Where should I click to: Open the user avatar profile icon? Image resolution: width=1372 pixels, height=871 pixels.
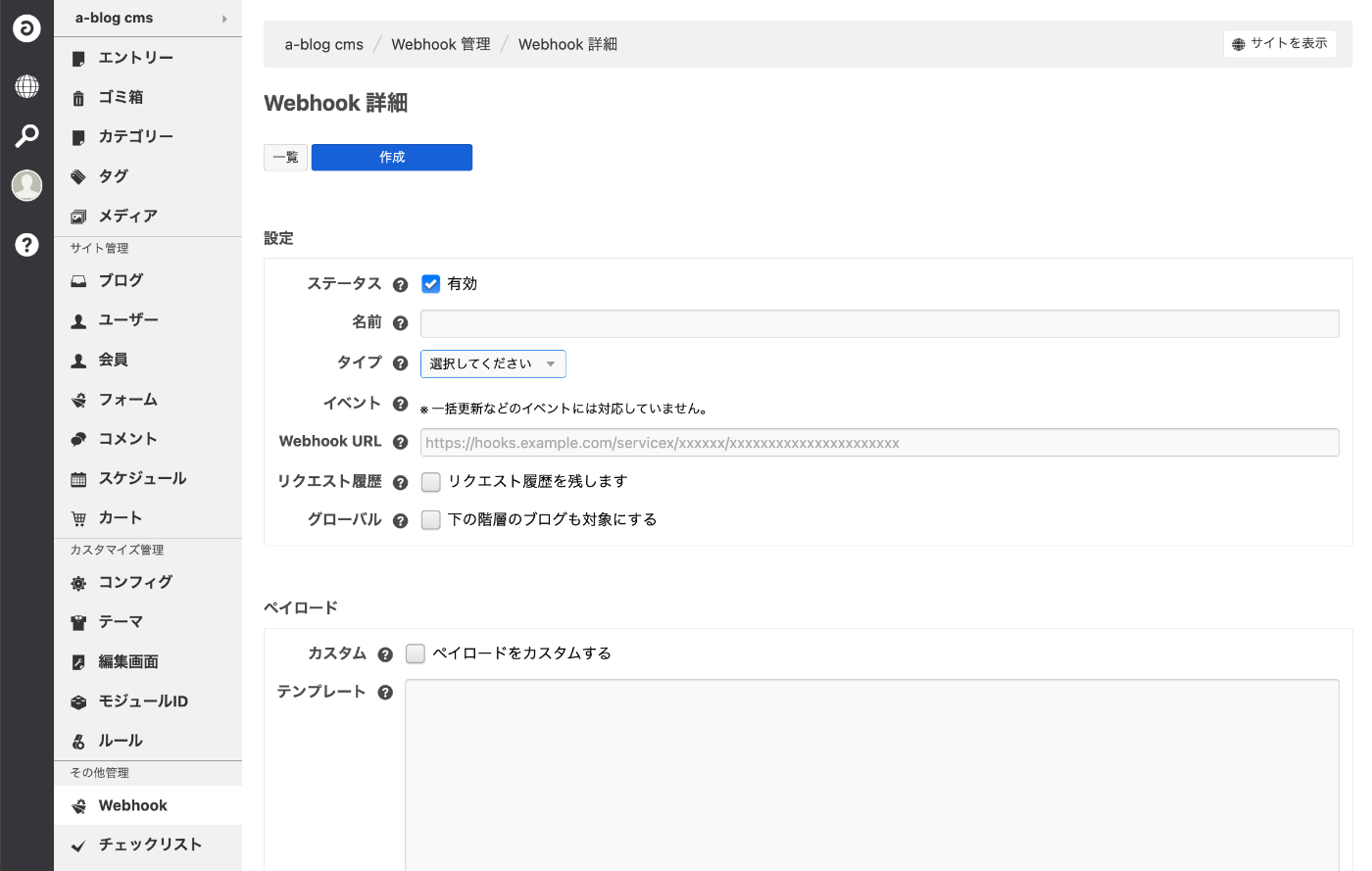tap(26, 184)
